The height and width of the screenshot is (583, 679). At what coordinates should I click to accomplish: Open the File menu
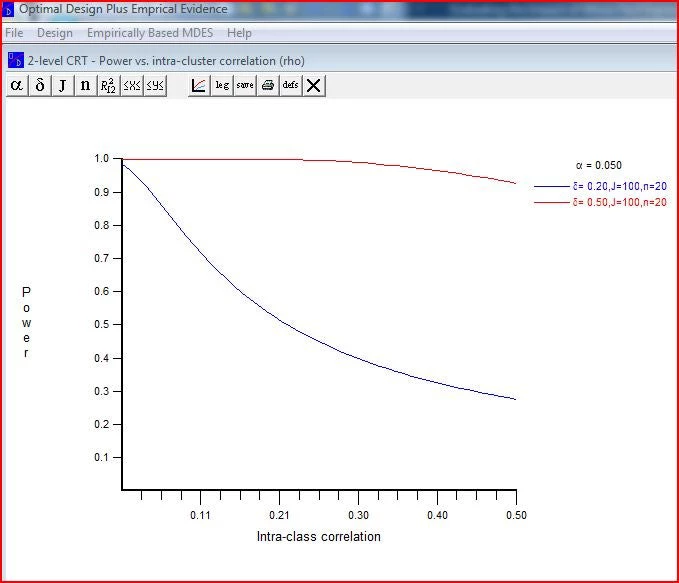[14, 33]
